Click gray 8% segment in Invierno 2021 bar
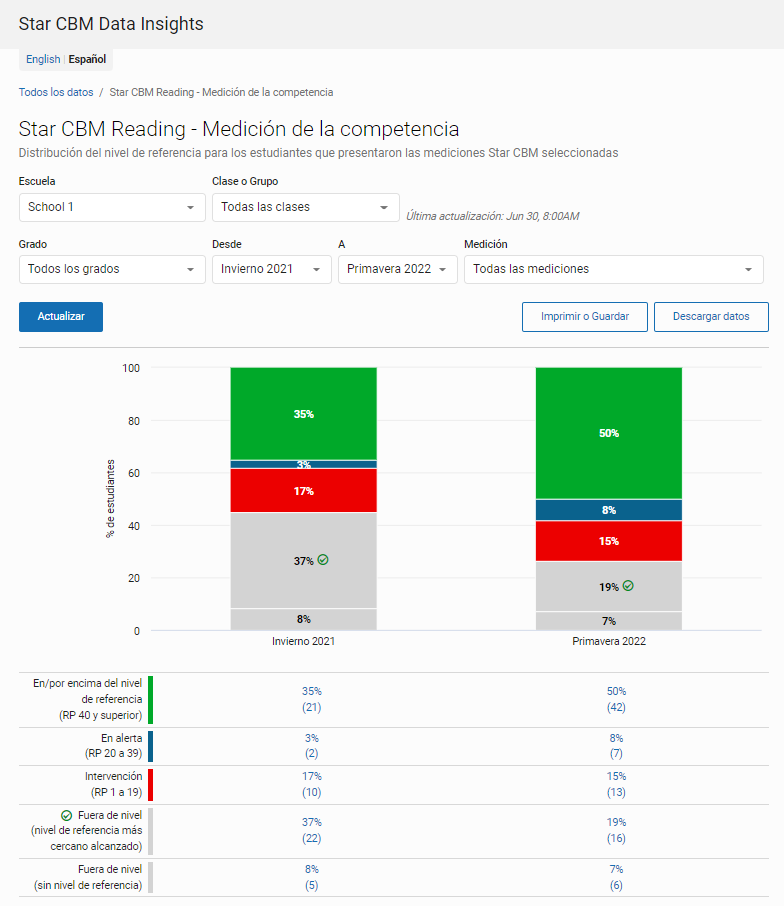 pyautogui.click(x=303, y=619)
